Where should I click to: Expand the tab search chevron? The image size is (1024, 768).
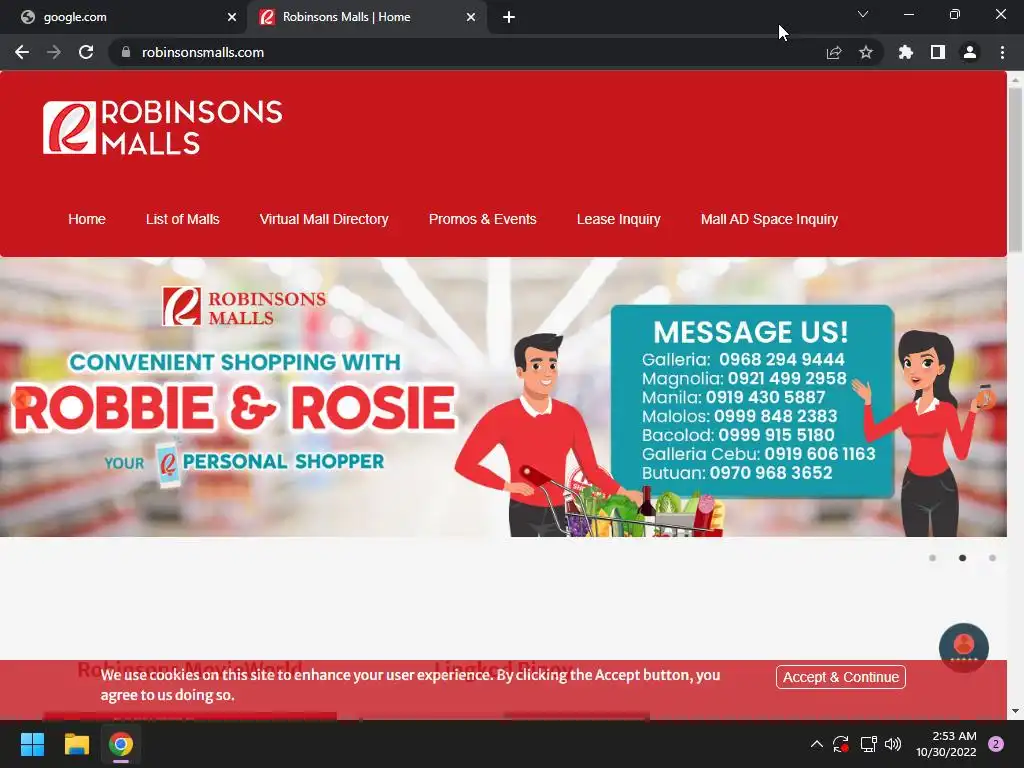(x=863, y=14)
